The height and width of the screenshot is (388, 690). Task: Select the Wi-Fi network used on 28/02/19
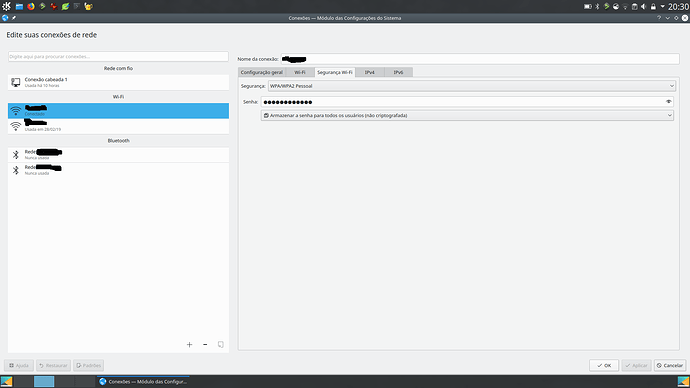[x=118, y=126]
